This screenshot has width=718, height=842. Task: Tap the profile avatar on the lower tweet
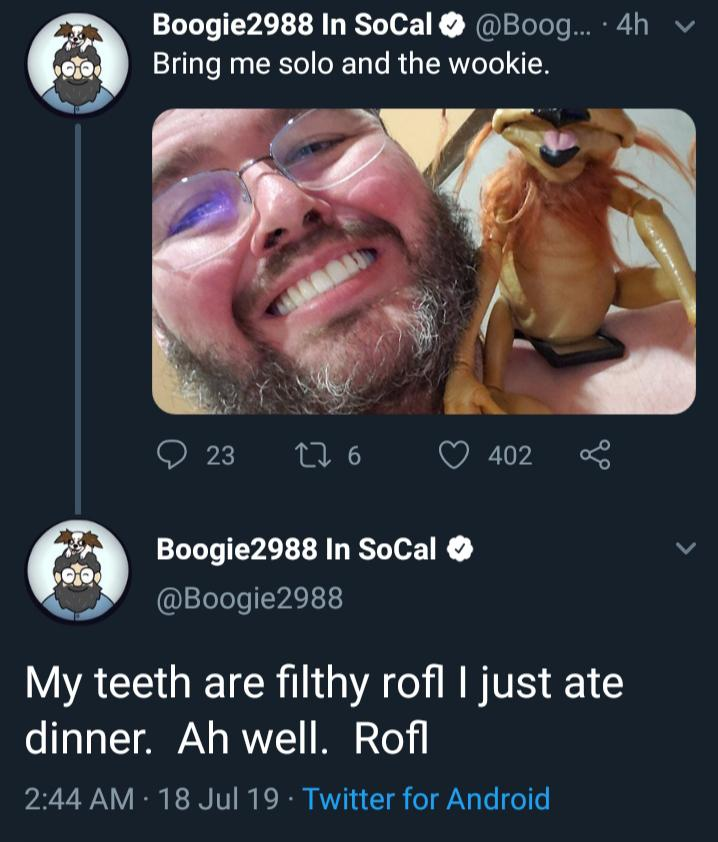tap(78, 574)
